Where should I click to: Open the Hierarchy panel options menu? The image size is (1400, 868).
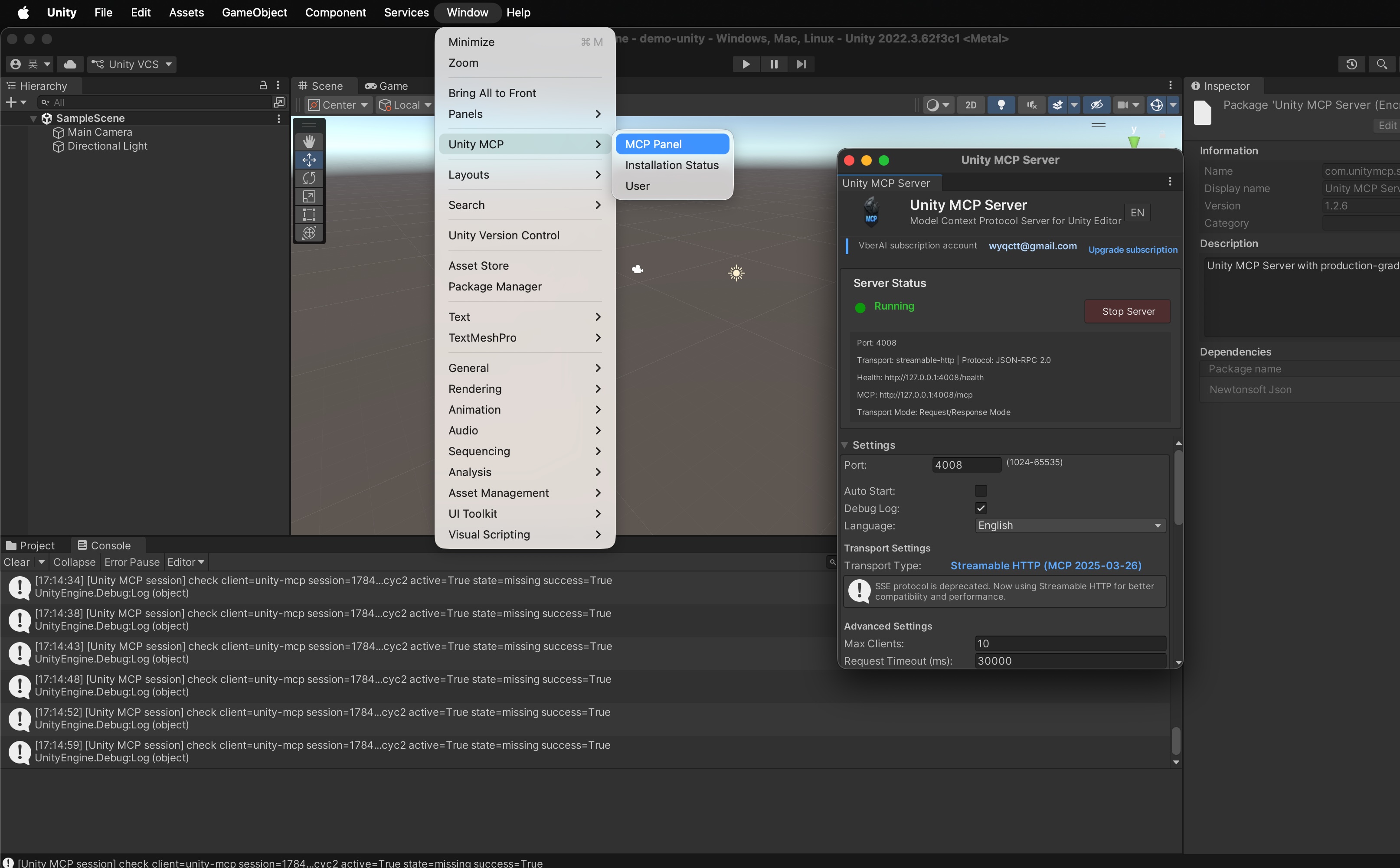click(x=278, y=85)
